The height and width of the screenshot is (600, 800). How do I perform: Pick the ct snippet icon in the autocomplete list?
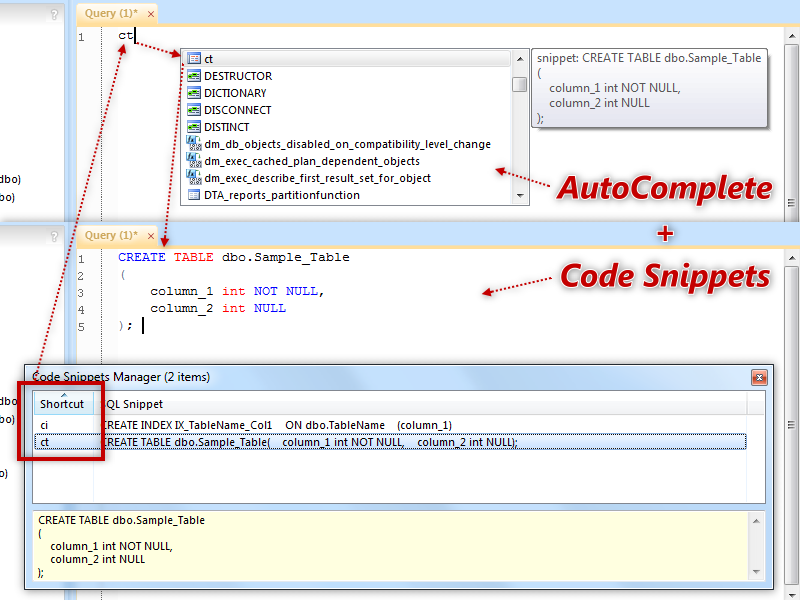tap(194, 59)
